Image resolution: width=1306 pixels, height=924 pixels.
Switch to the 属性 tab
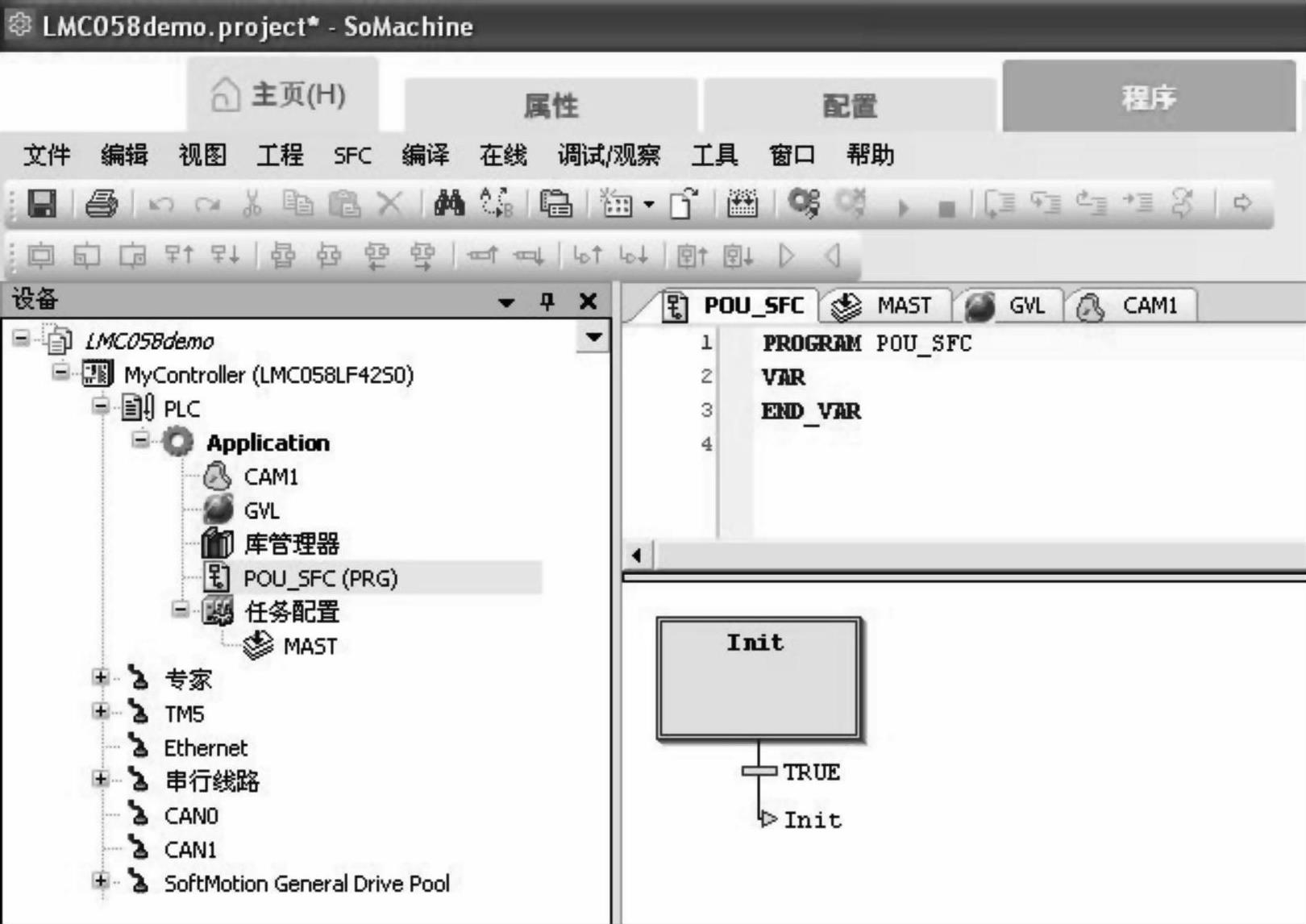pos(551,105)
